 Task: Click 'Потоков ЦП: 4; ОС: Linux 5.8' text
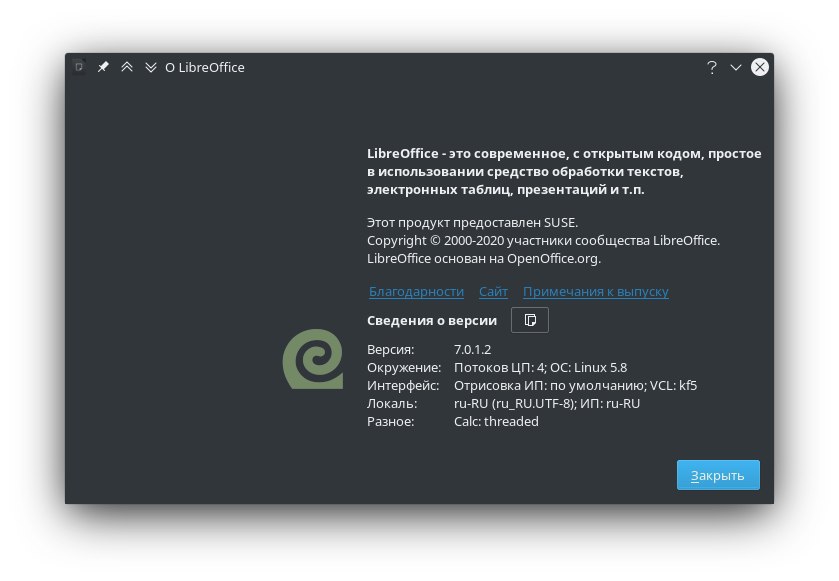point(540,368)
